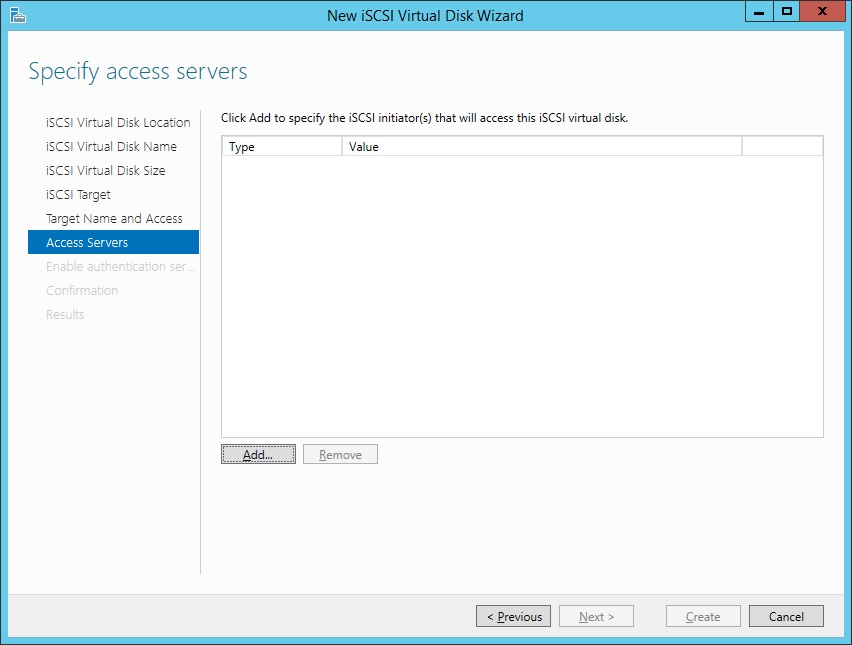Maximize the wizard window

(787, 12)
